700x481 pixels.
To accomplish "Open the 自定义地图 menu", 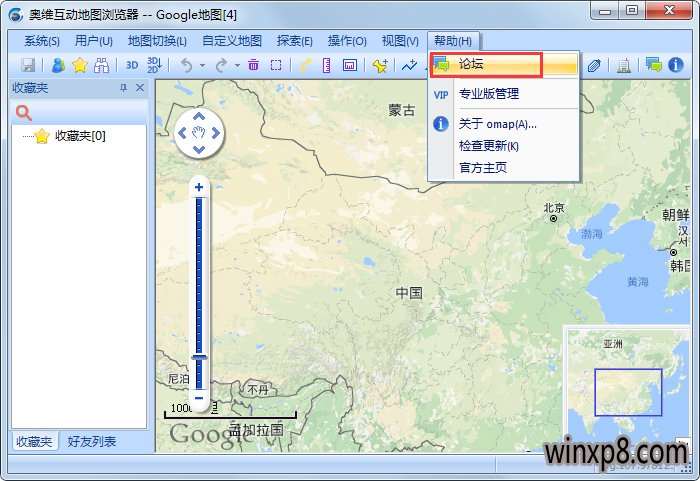I will click(x=232, y=41).
